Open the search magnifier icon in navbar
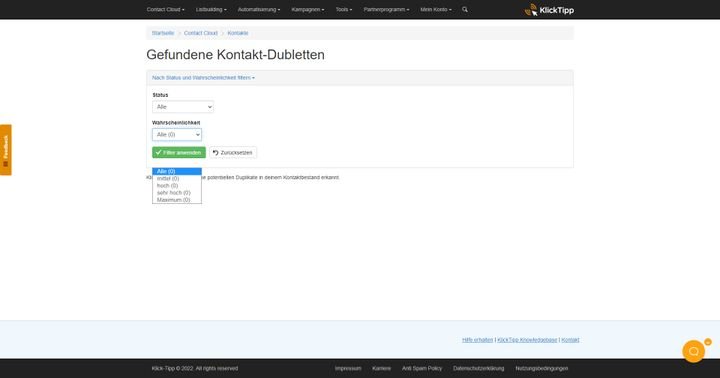This screenshot has width=720, height=378. pos(465,9)
